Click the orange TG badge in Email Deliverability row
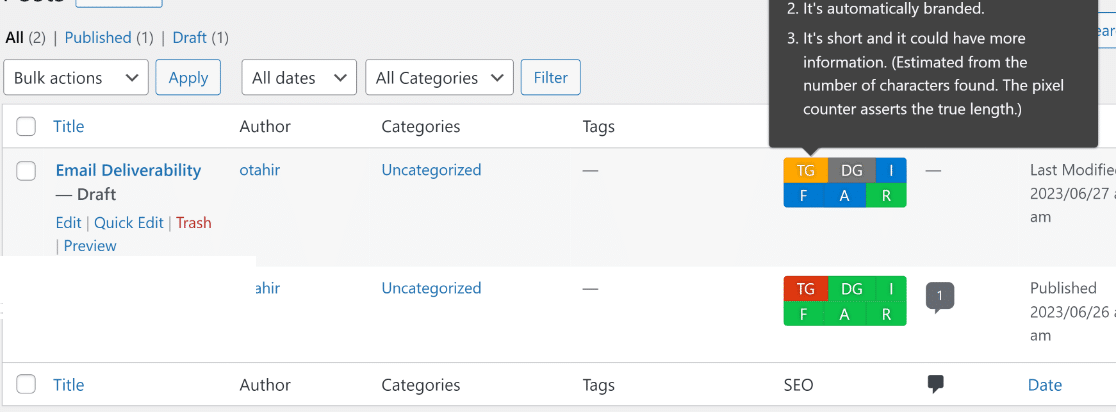This screenshot has height=412, width=1116. pos(806,170)
